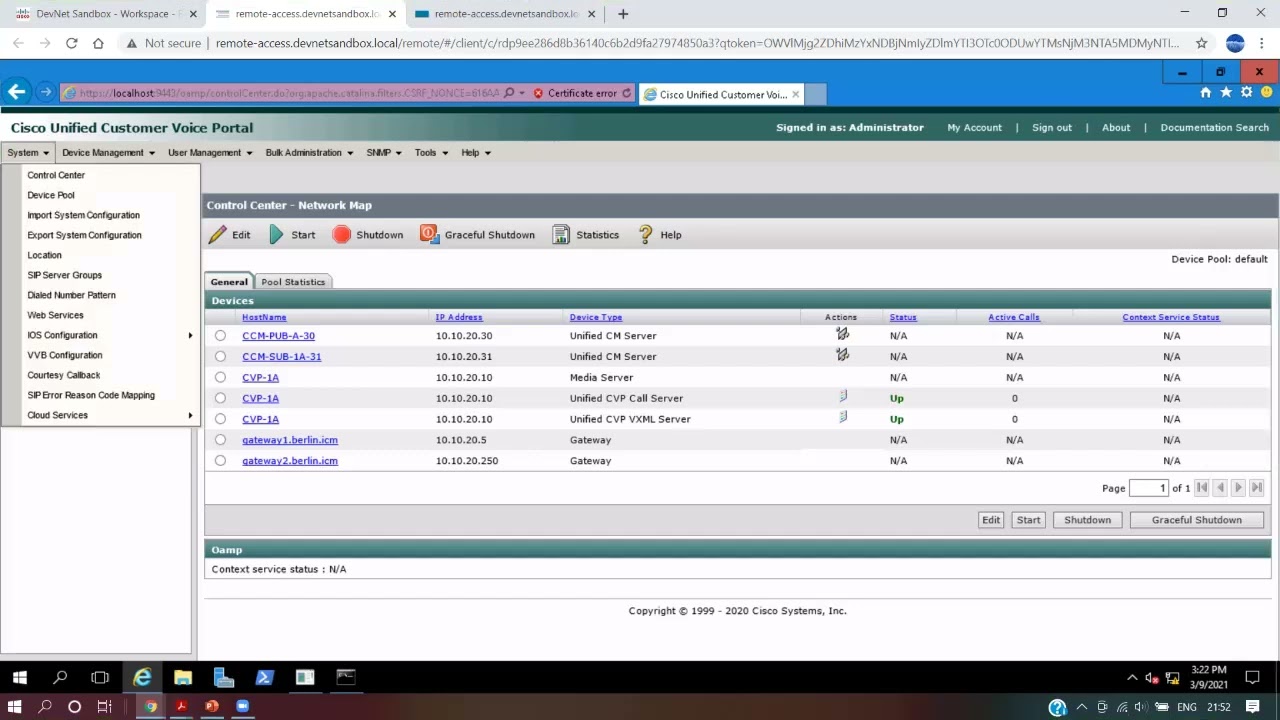Screen dimensions: 1280x720
Task: Open My Account link
Action: 975,128
